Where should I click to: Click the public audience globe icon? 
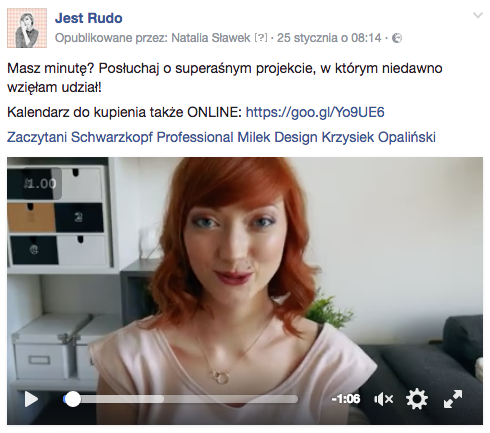[397, 38]
